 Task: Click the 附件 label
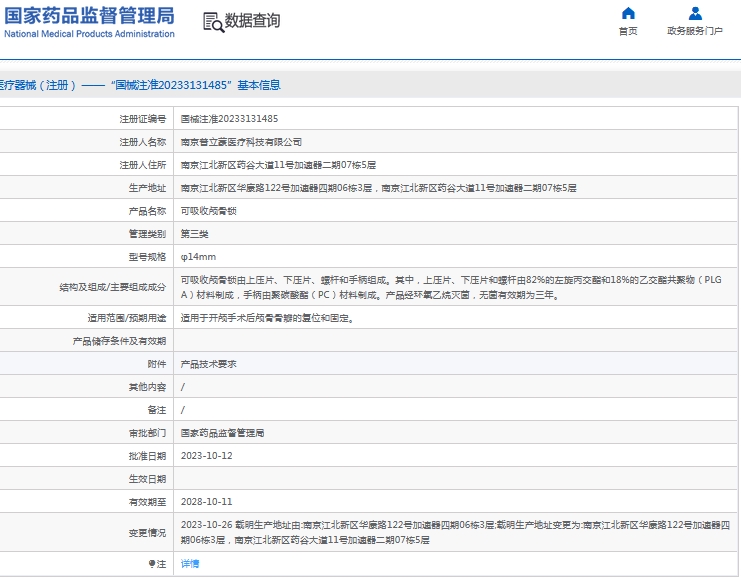click(157, 364)
